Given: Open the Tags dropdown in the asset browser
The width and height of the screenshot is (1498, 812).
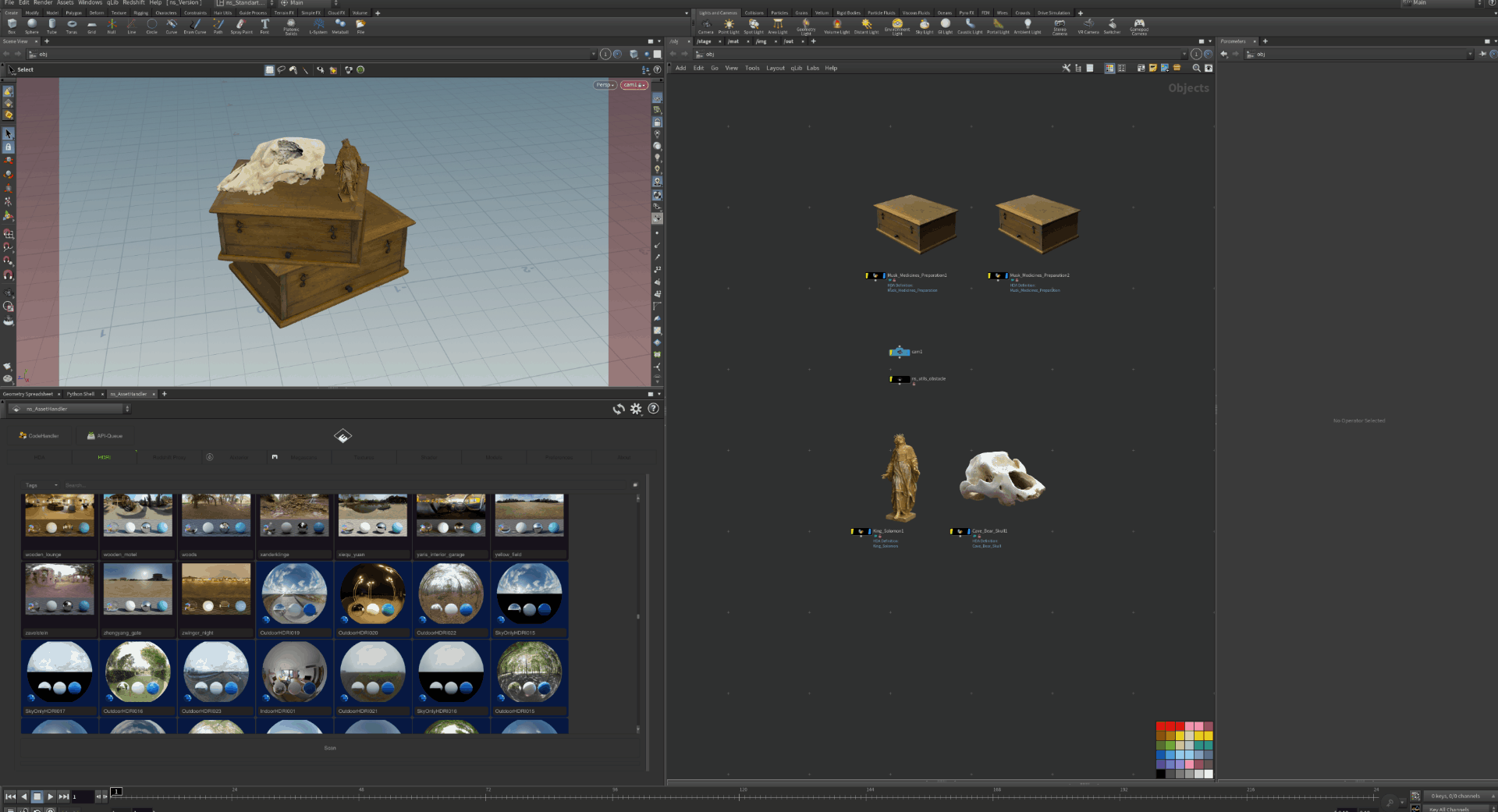Looking at the screenshot, I should coord(41,485).
